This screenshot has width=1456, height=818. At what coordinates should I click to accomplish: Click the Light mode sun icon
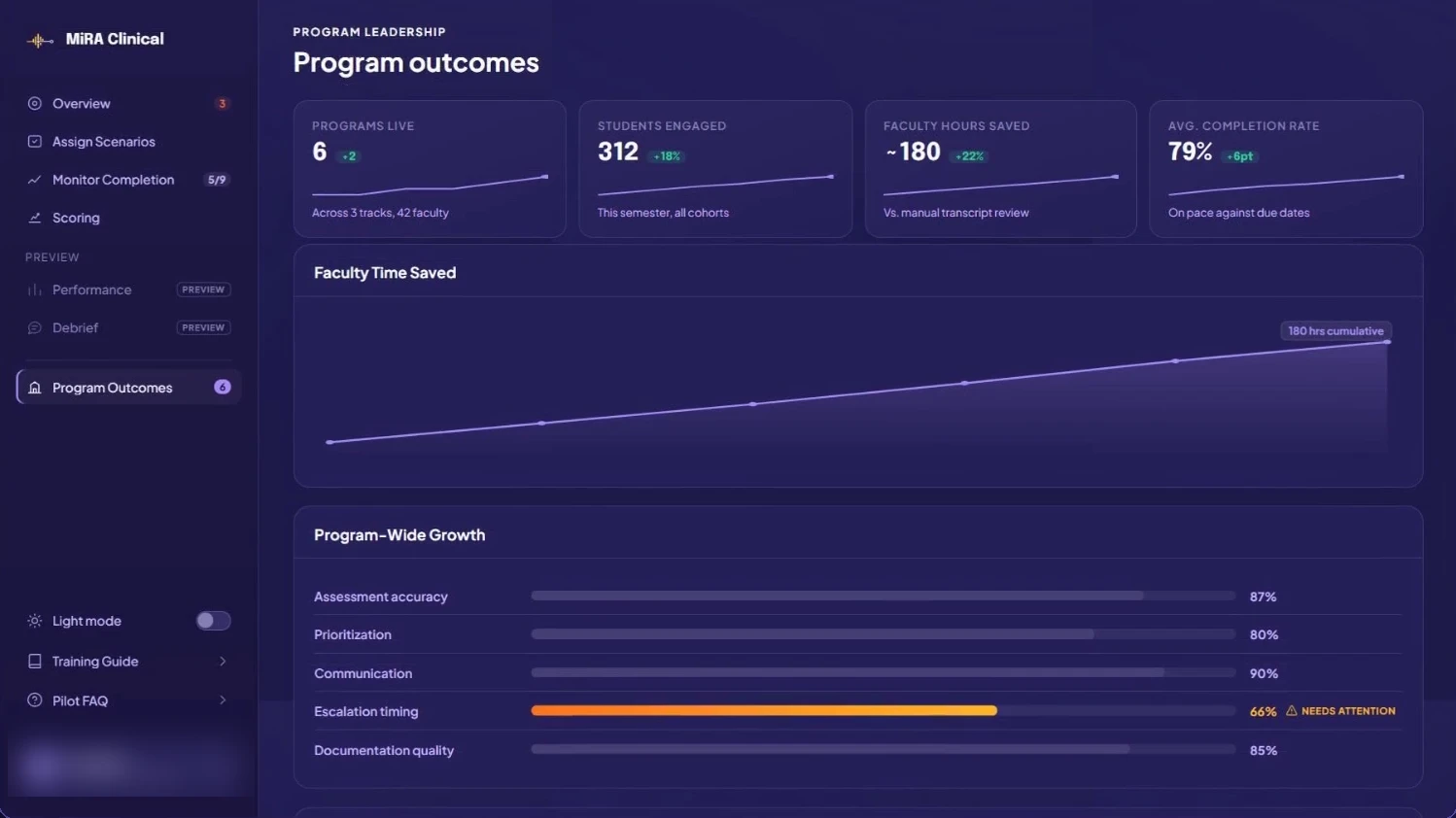pos(35,621)
